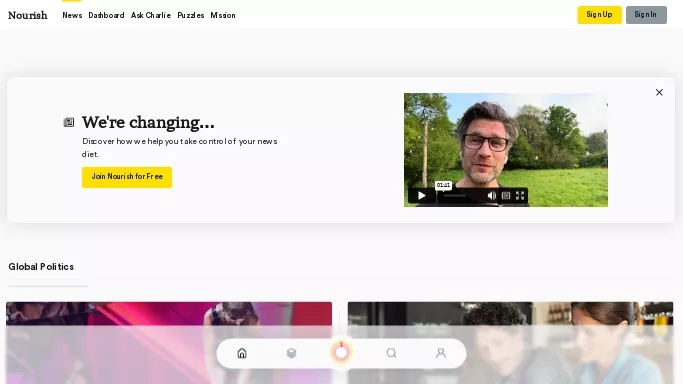Close the We're changing banner

click(659, 92)
